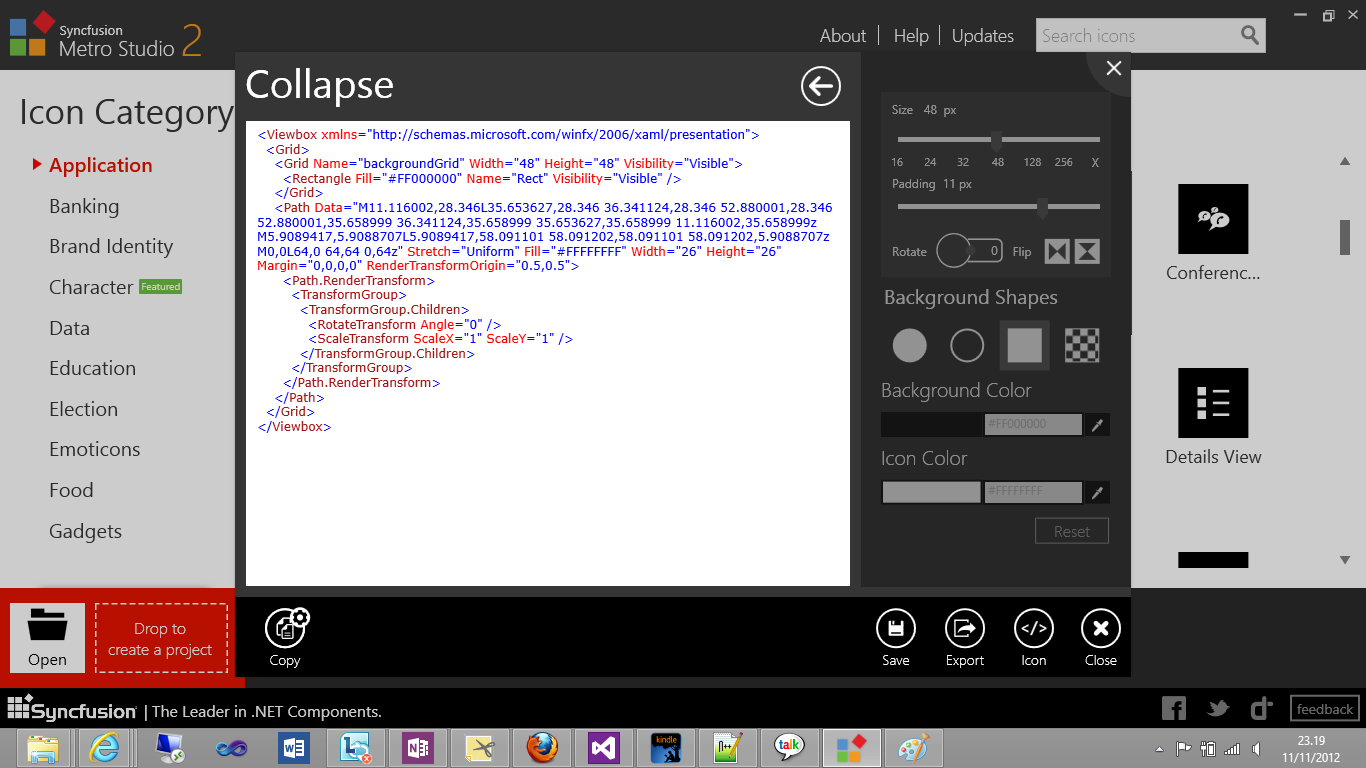Click the Search icons input field
The height and width of the screenshot is (768, 1366).
(x=1137, y=36)
